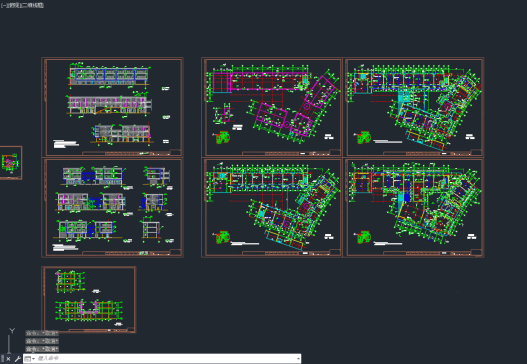The width and height of the screenshot is (527, 364).
Task: Open the 二维线框 visual style menu
Action: click(34, 5)
